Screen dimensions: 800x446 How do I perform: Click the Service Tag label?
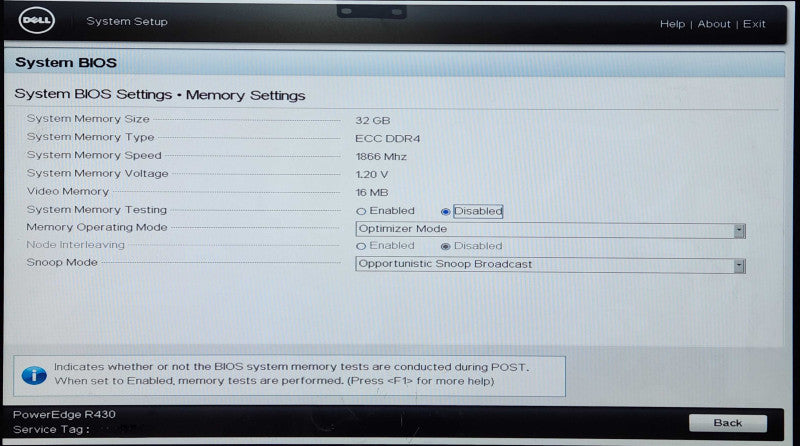(x=51, y=430)
